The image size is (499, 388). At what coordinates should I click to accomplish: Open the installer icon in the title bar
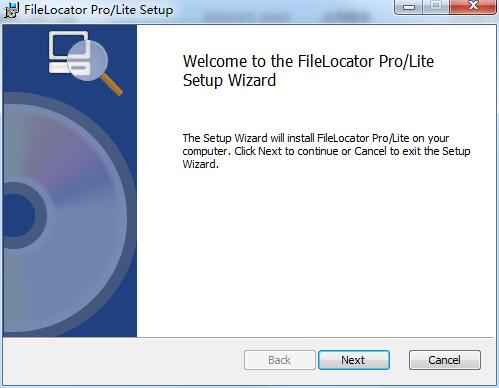pos(11,9)
